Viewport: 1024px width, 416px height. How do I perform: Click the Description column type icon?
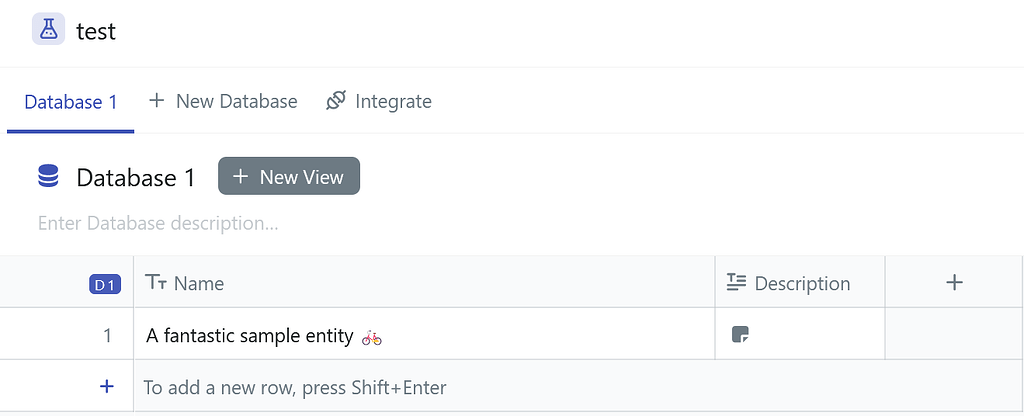pos(737,283)
